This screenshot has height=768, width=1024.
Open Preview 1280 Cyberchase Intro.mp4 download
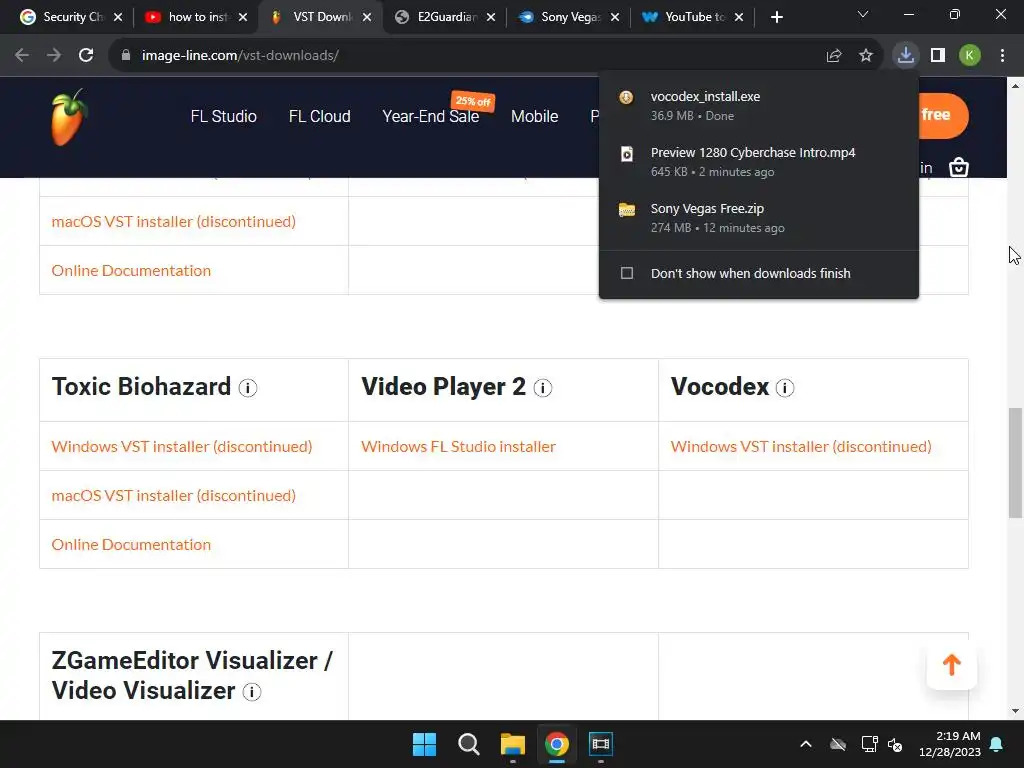tap(758, 161)
